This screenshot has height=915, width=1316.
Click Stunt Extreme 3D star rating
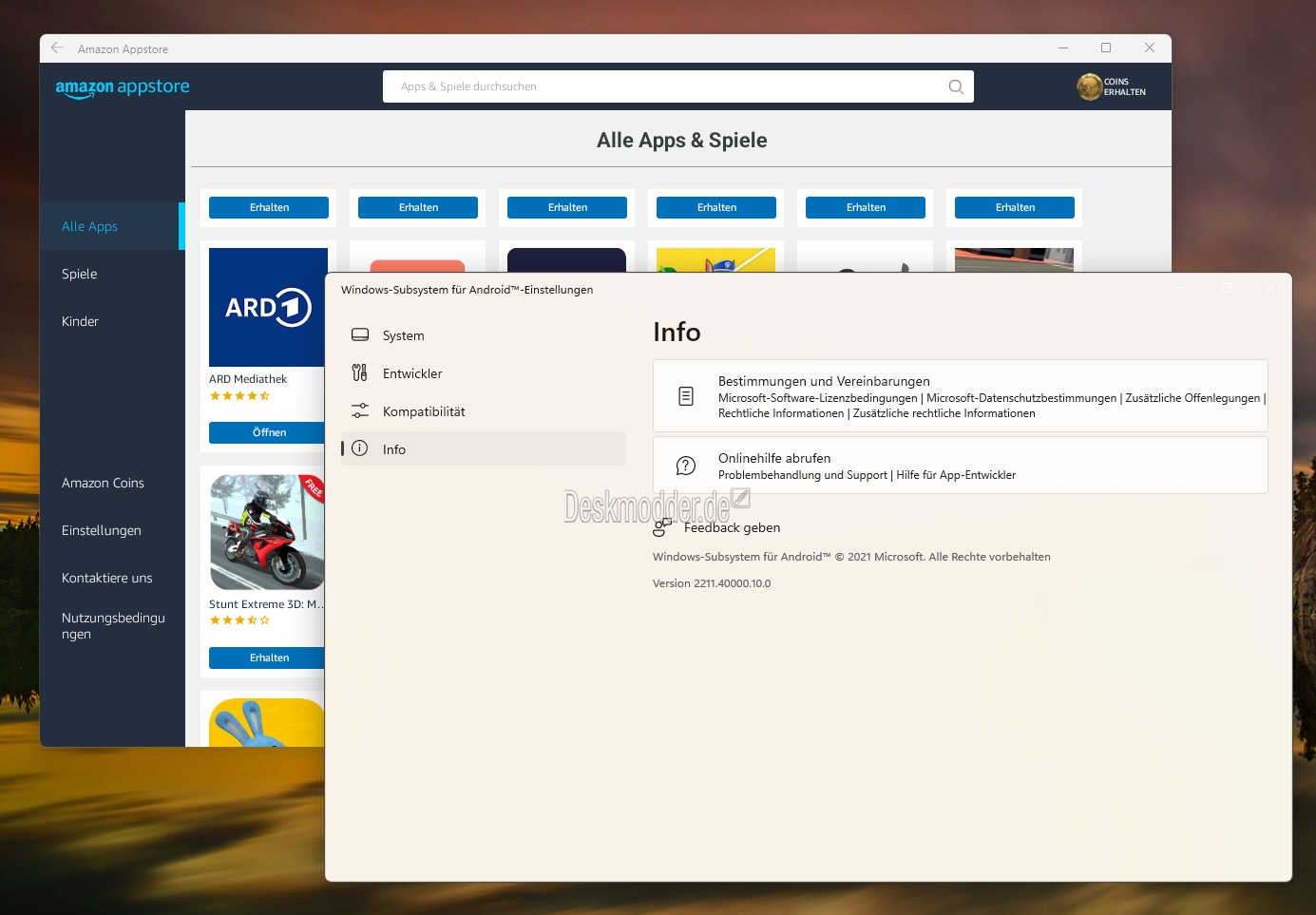pos(239,620)
